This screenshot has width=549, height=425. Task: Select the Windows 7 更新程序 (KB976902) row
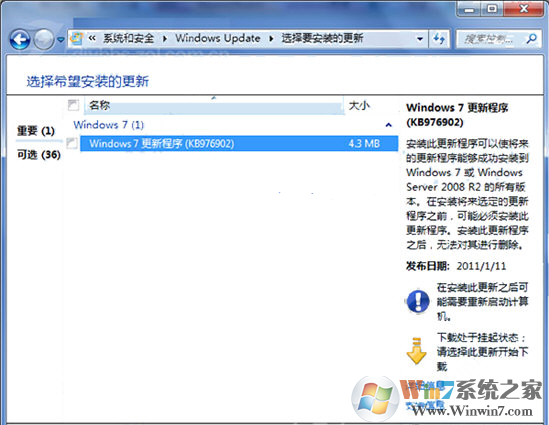click(x=239, y=144)
